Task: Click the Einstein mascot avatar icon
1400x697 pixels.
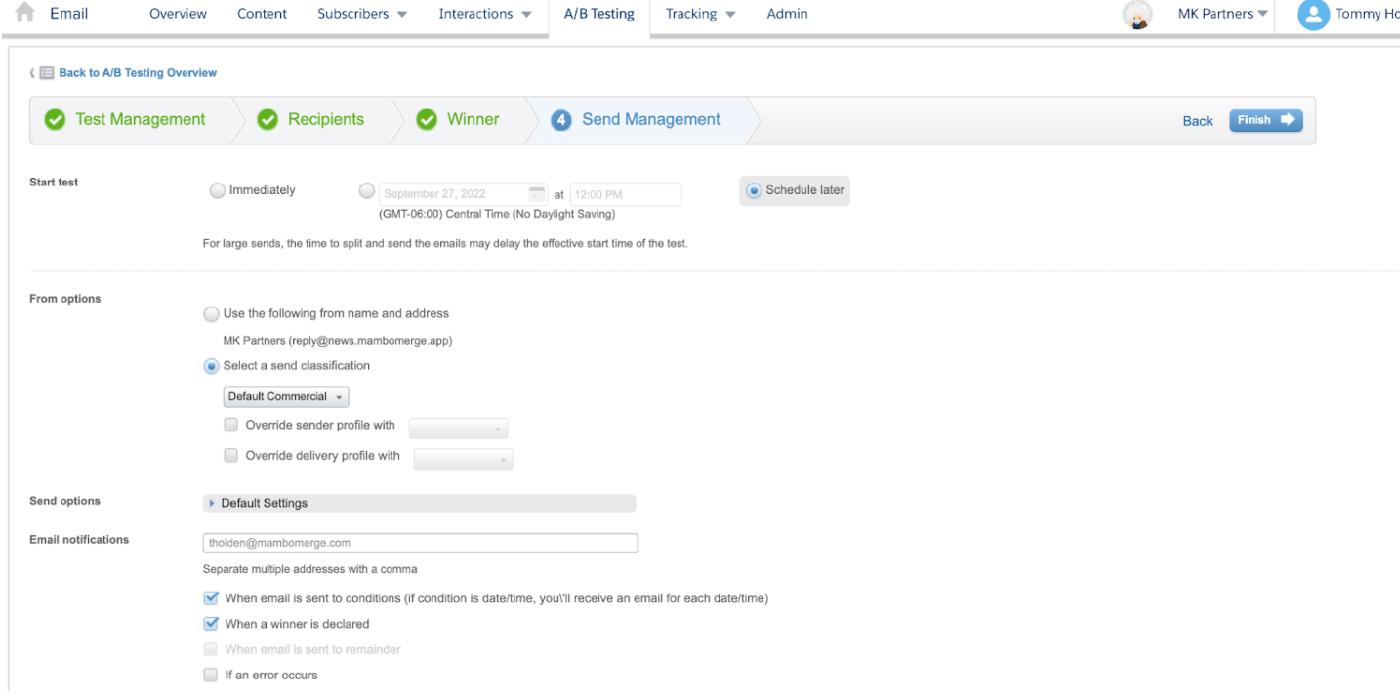Action: coord(1137,14)
